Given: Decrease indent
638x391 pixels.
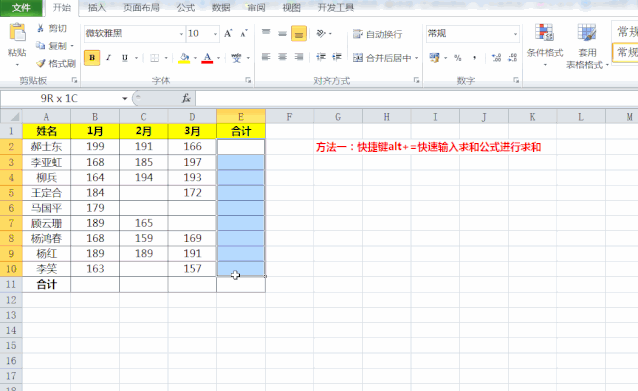Looking at the screenshot, I should [x=321, y=57].
